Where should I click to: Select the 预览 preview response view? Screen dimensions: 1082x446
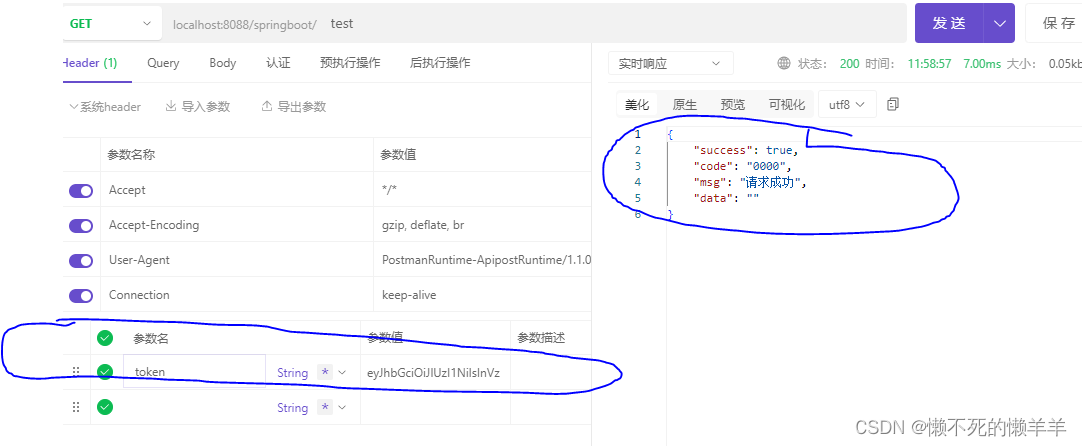pos(733,105)
